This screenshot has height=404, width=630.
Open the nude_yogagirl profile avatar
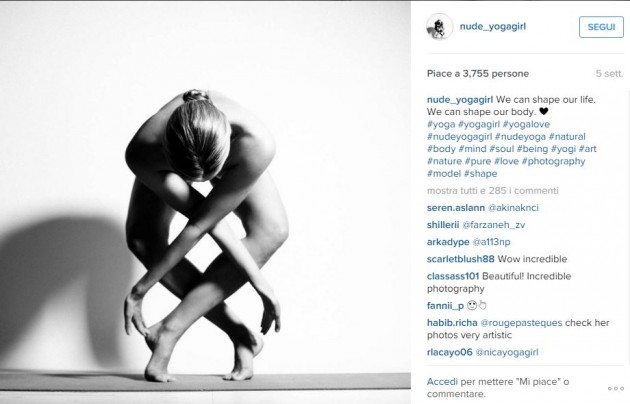pyautogui.click(x=439, y=27)
